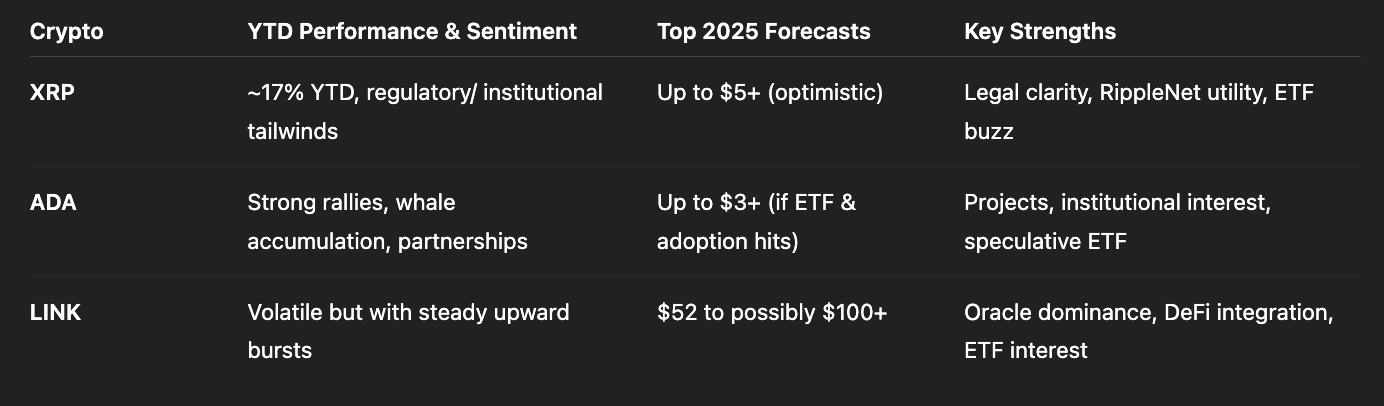Screen dimensions: 1384x406
Task: Click the Top 2025 Forecasts header
Action: 764,31
